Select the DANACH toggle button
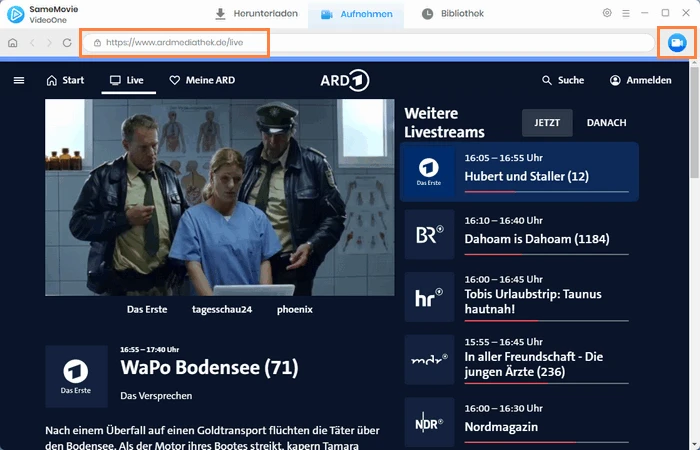700x450 pixels. 606,123
